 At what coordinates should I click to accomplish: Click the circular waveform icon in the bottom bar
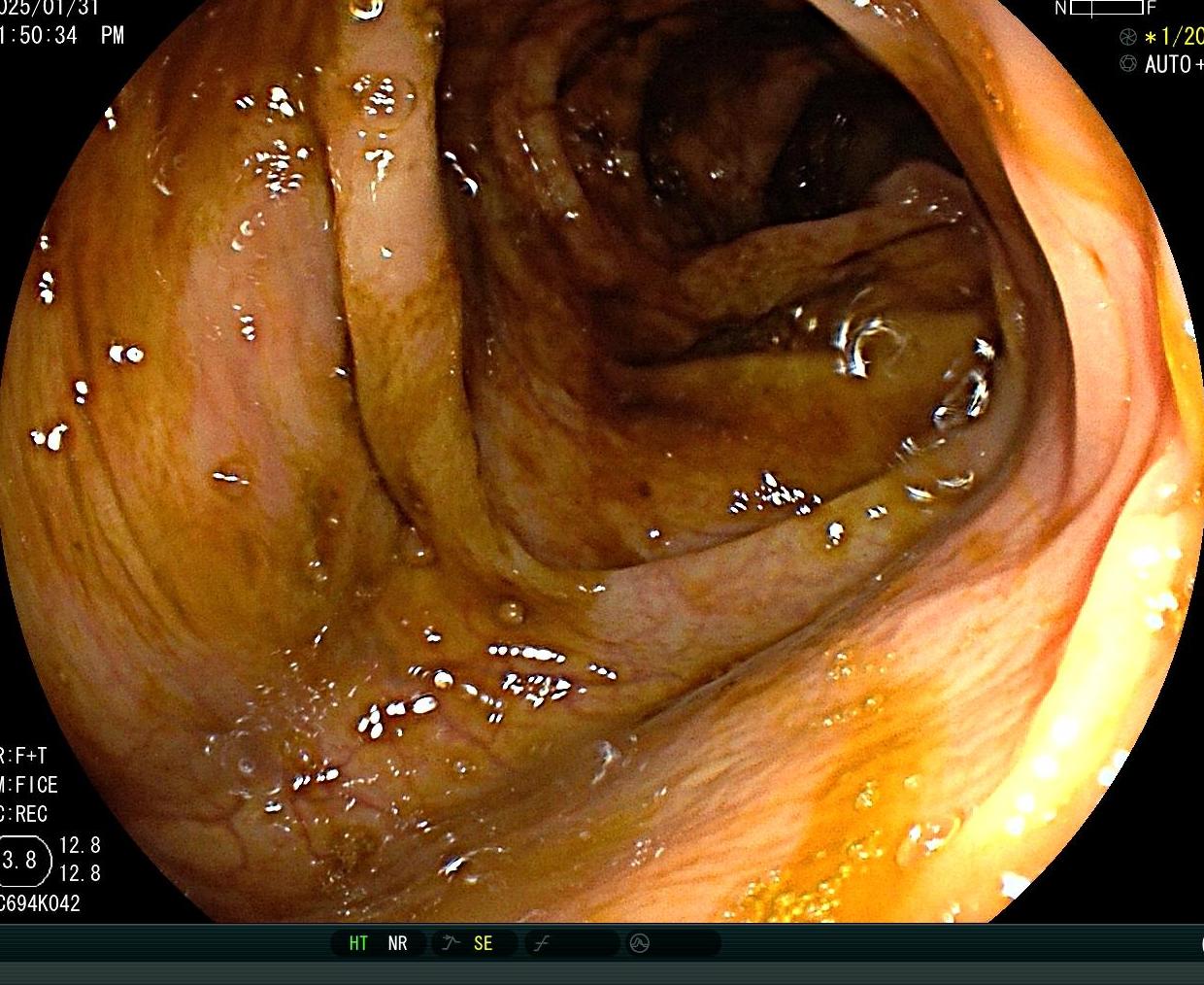click(x=640, y=943)
